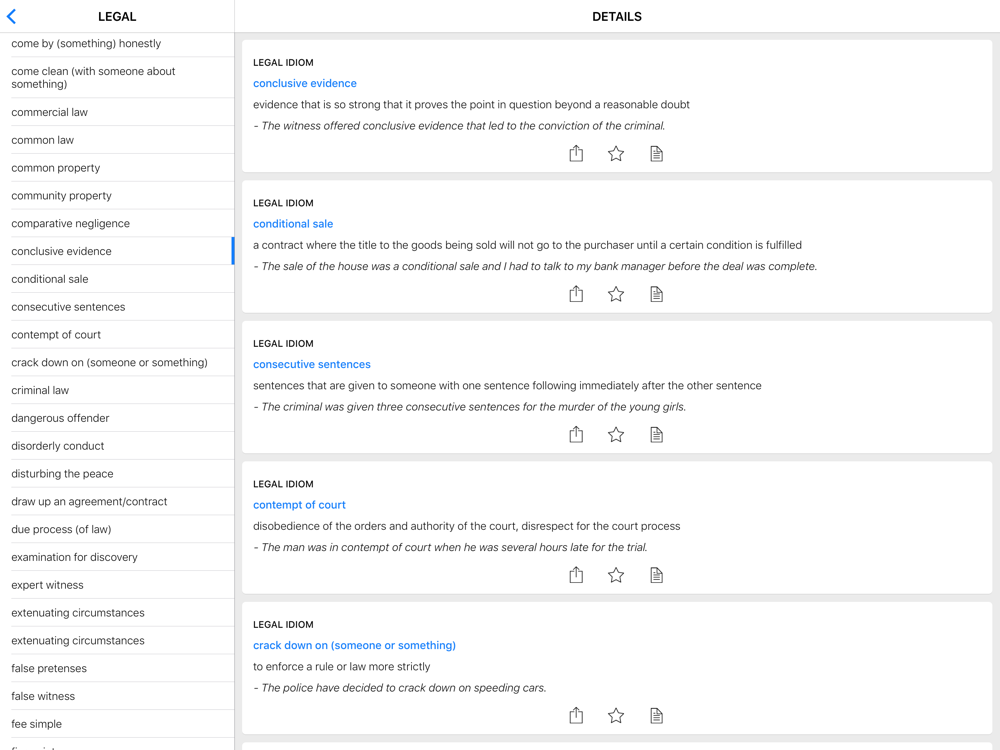
Task: Star the 'conditional sale' idiom
Action: 616,294
